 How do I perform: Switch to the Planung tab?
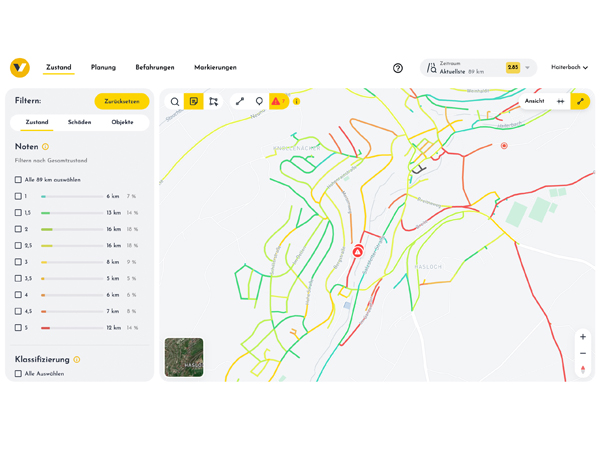click(103, 68)
